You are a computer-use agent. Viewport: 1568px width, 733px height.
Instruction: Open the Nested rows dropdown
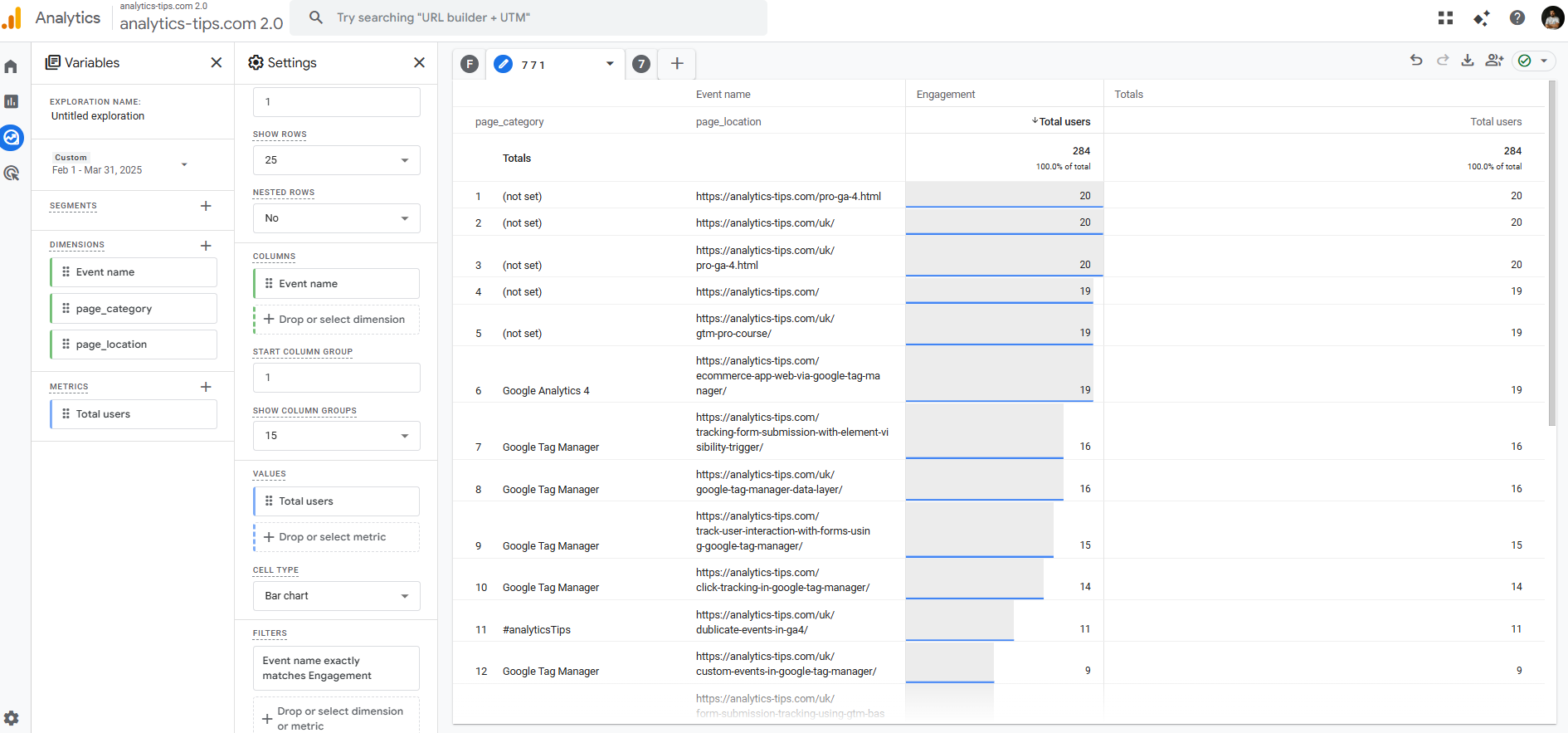pyautogui.click(x=336, y=218)
